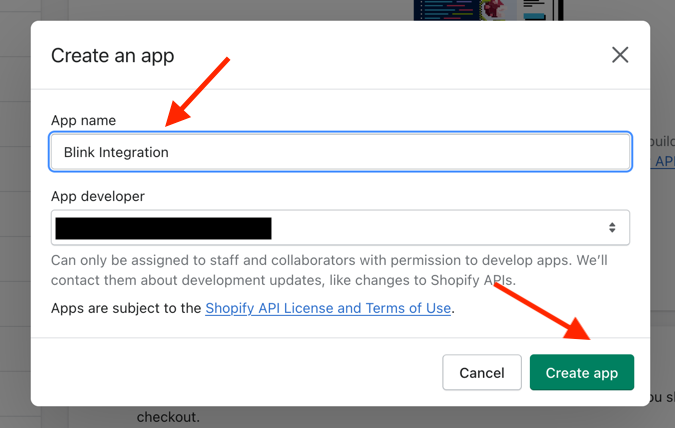675x428 pixels.
Task: Click the staff and collaborators help text
Action: 329,270
